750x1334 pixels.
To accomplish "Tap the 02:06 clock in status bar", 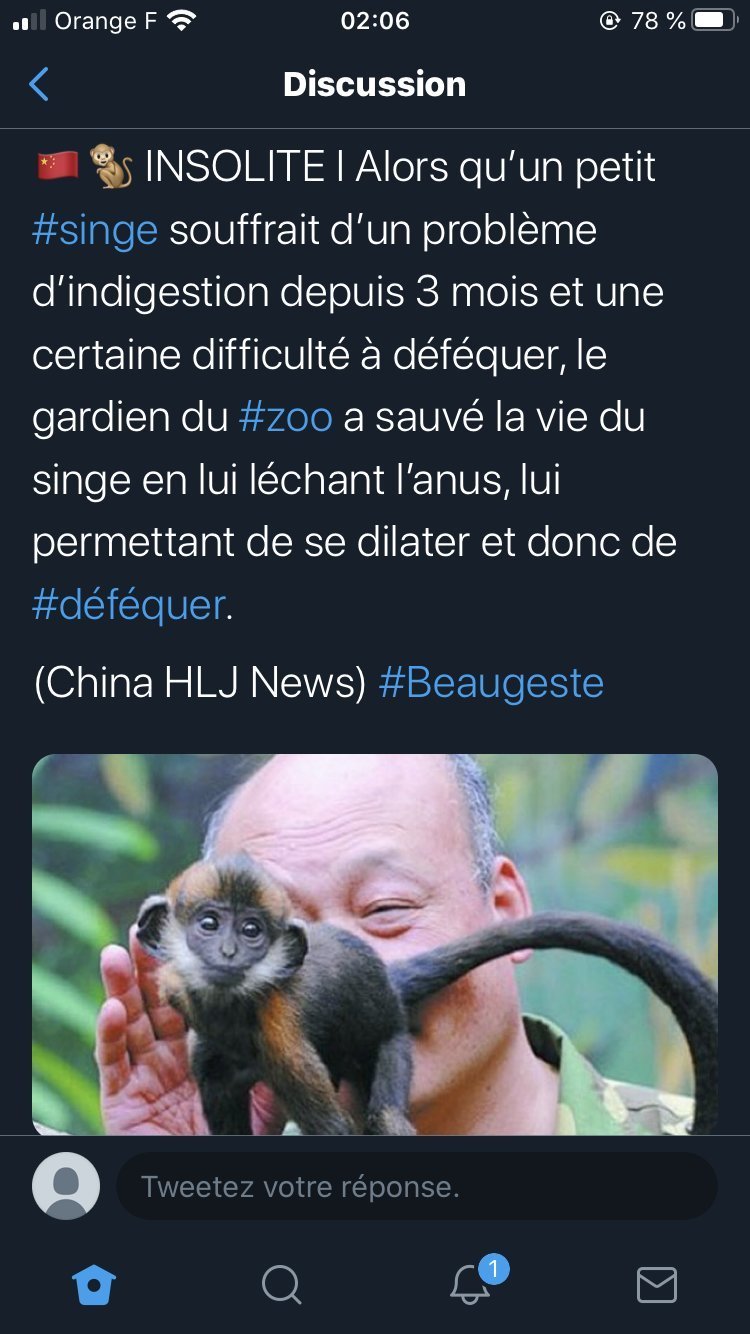I will tap(375, 21).
